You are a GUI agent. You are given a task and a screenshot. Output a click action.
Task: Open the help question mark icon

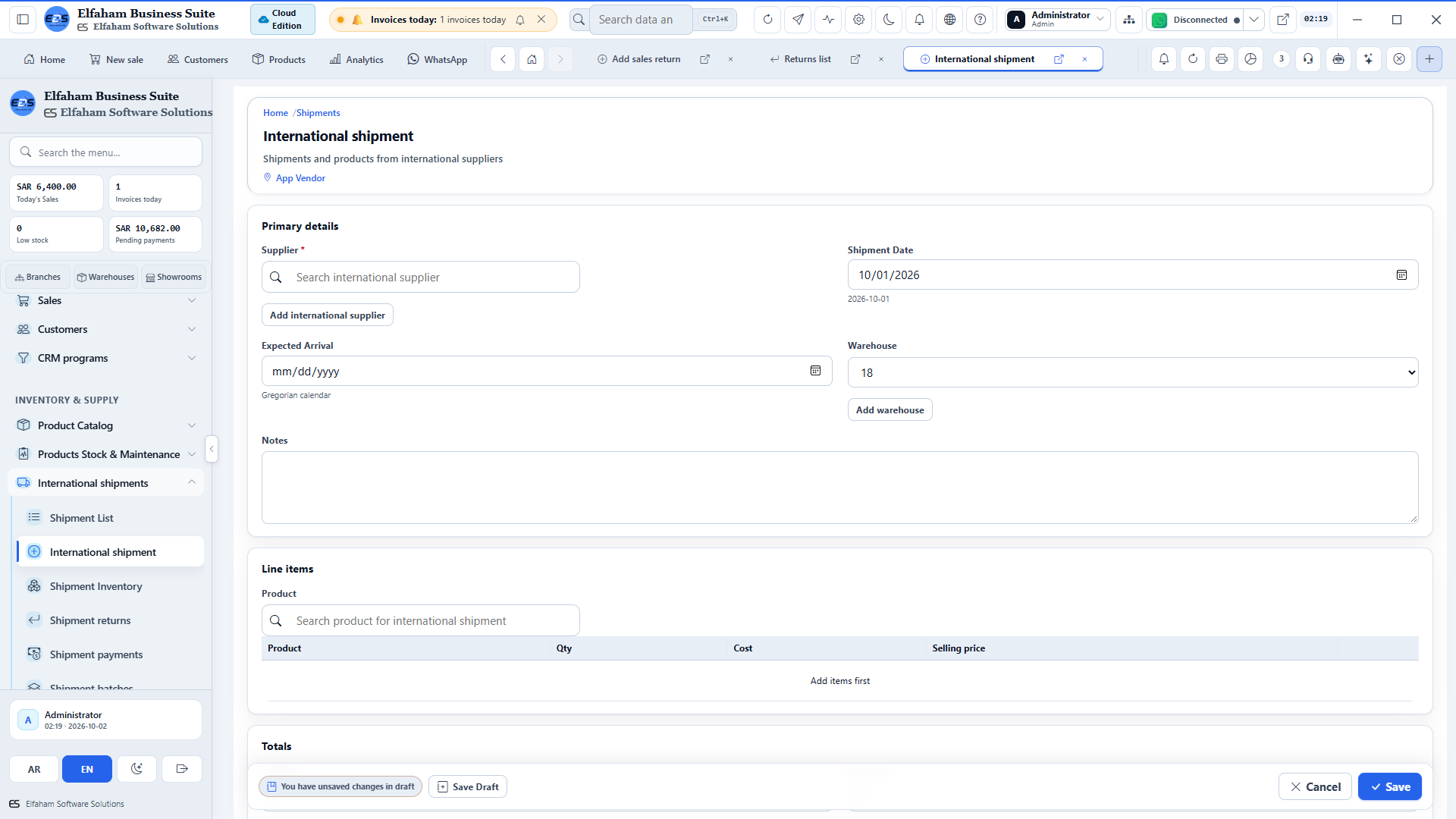click(980, 20)
